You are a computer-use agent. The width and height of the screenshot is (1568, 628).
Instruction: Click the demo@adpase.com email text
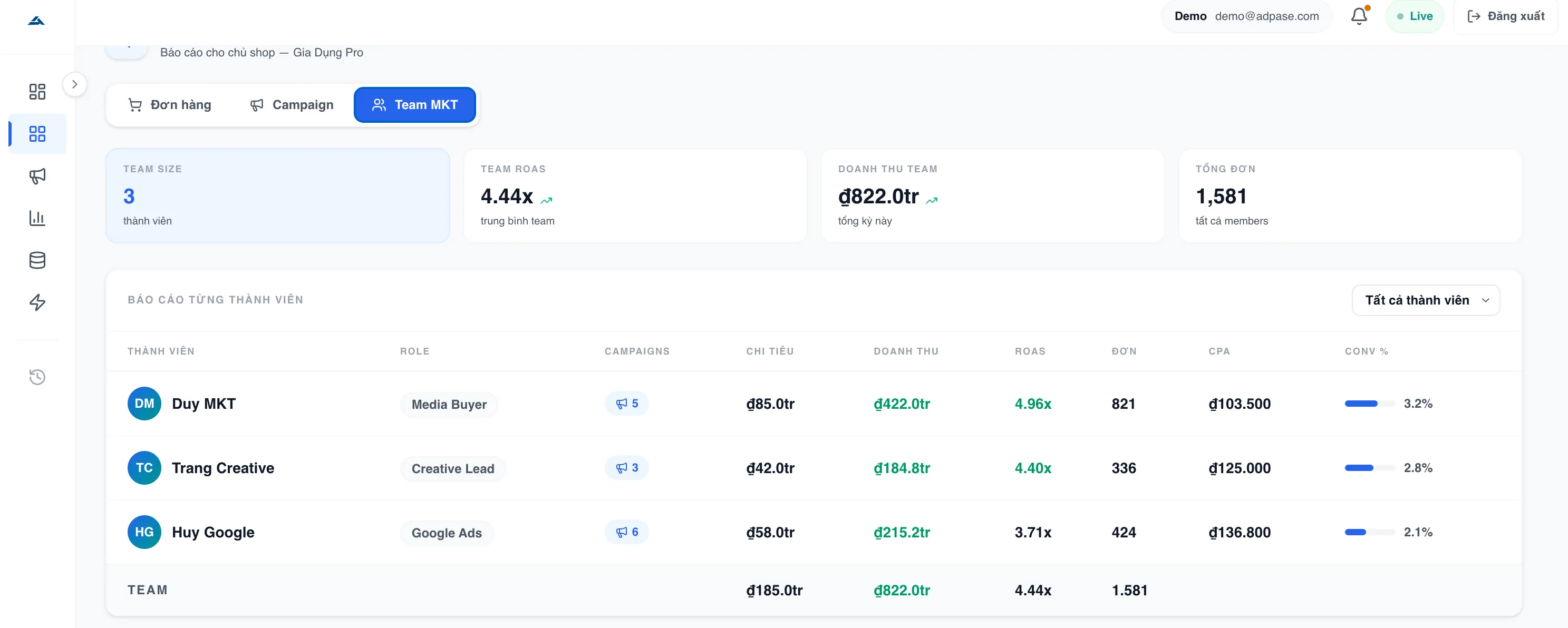click(1267, 16)
